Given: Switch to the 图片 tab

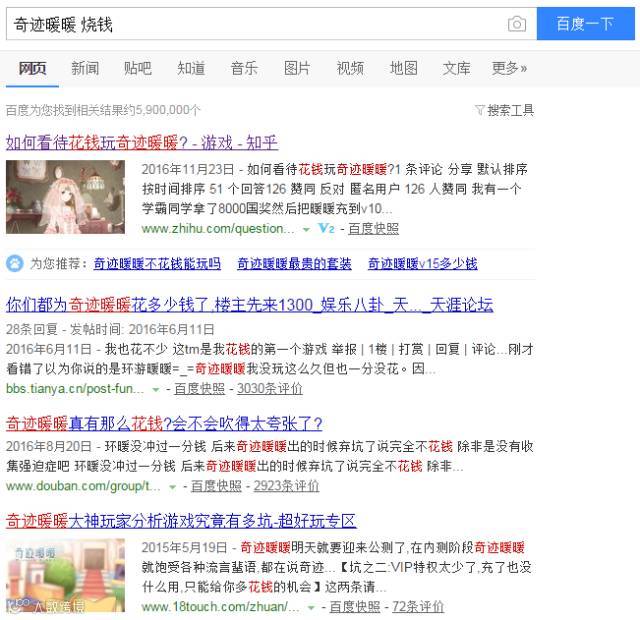Looking at the screenshot, I should [x=297, y=68].
